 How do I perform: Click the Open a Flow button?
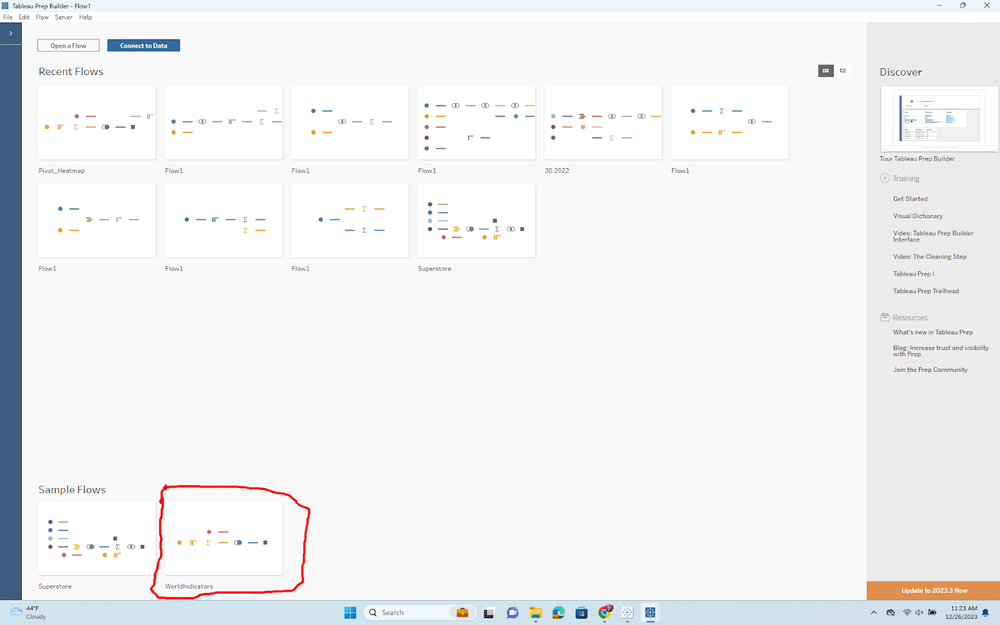coord(68,45)
